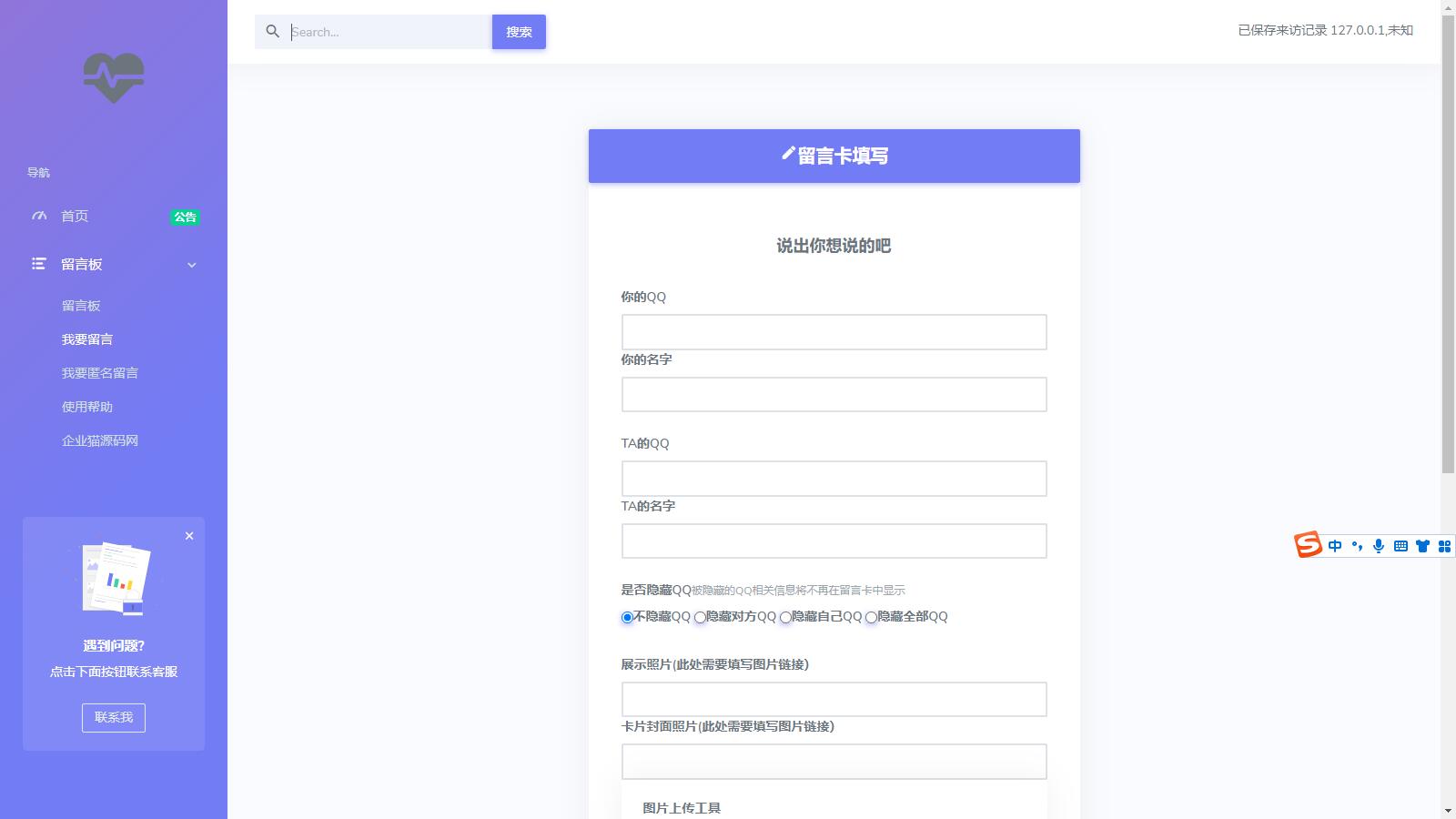Go to 使用帮助 page
Image resolution: width=1456 pixels, height=819 pixels.
click(x=86, y=406)
